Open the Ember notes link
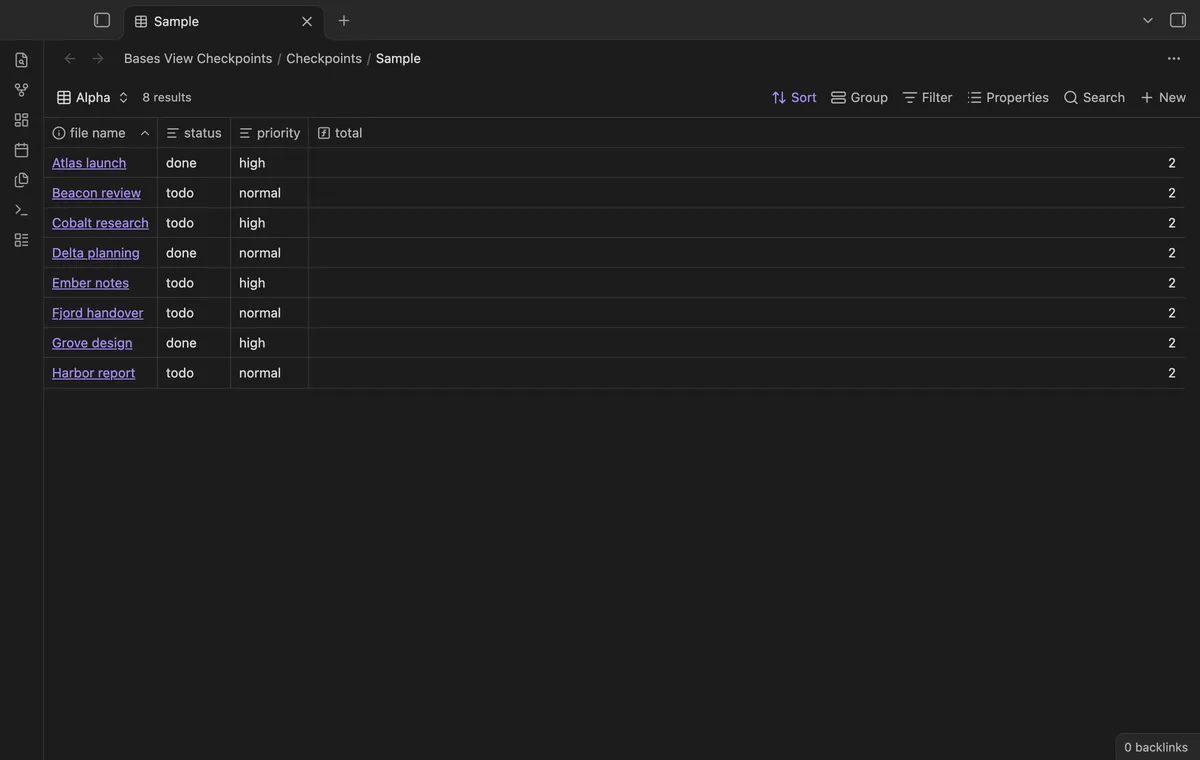Viewport: 1200px width, 760px height. 90,283
